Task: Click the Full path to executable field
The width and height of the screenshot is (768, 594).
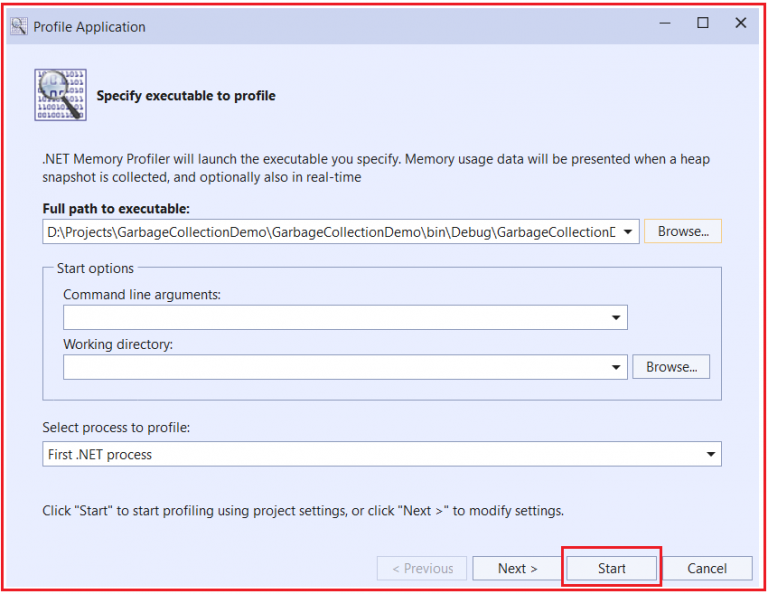Action: point(340,232)
